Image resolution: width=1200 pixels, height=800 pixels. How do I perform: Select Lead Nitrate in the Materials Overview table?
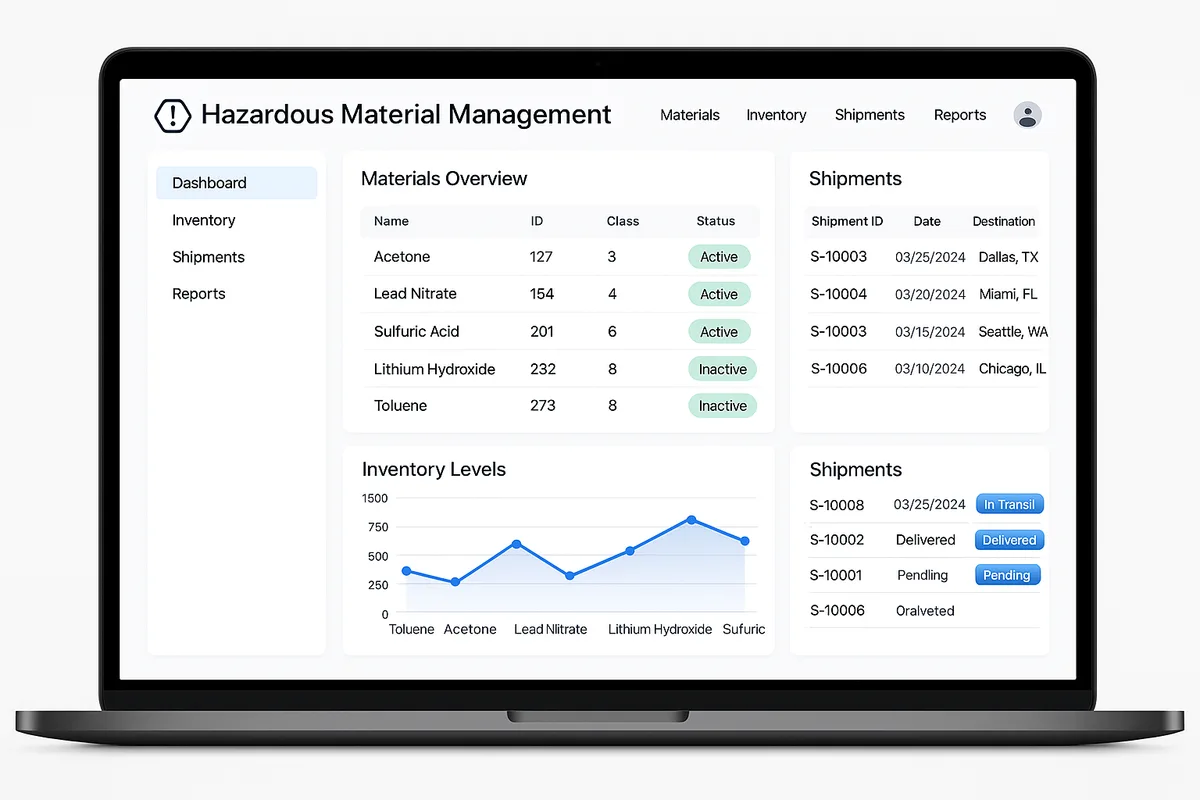tap(415, 294)
